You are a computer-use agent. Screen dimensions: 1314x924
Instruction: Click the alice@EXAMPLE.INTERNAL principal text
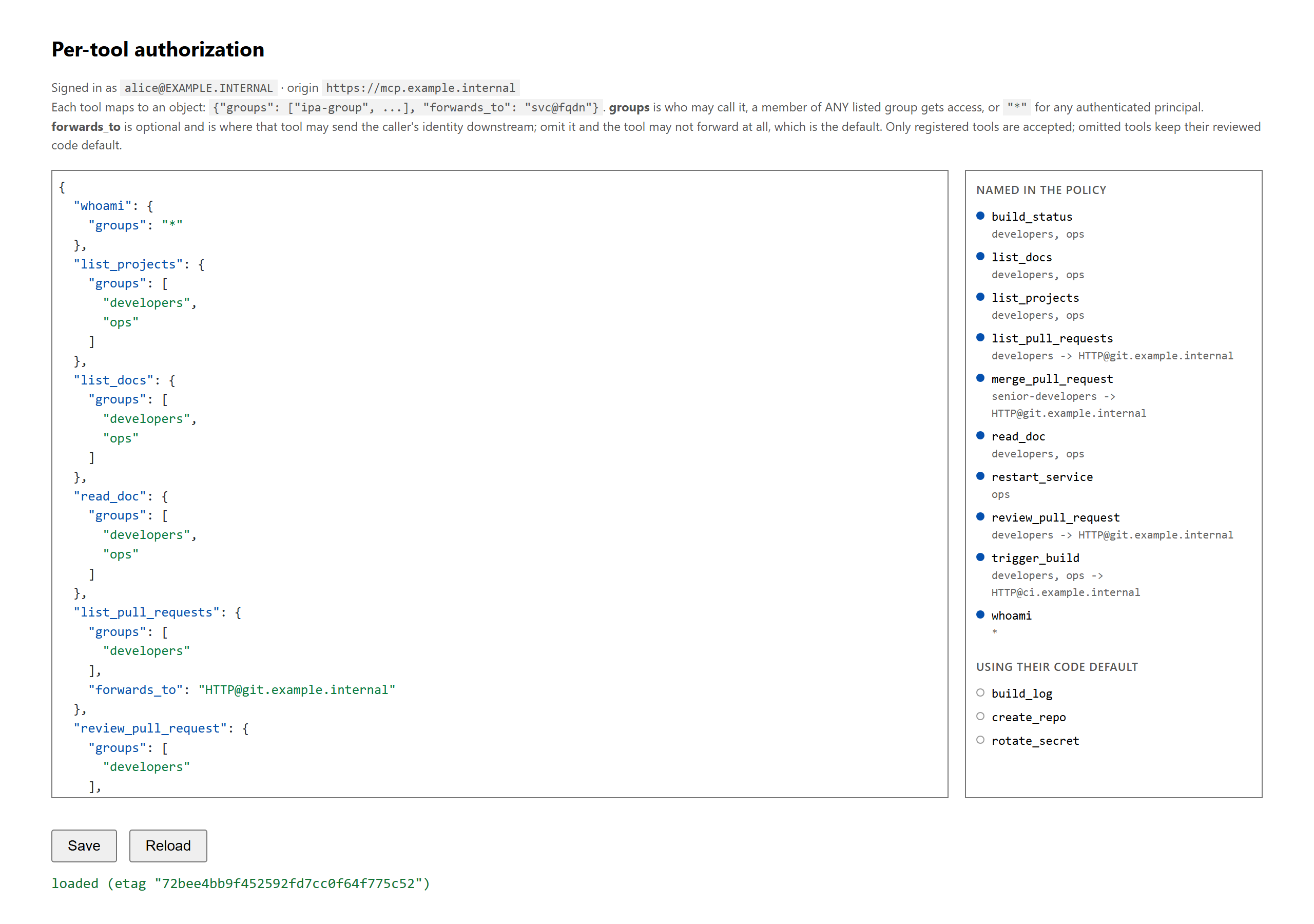point(199,88)
